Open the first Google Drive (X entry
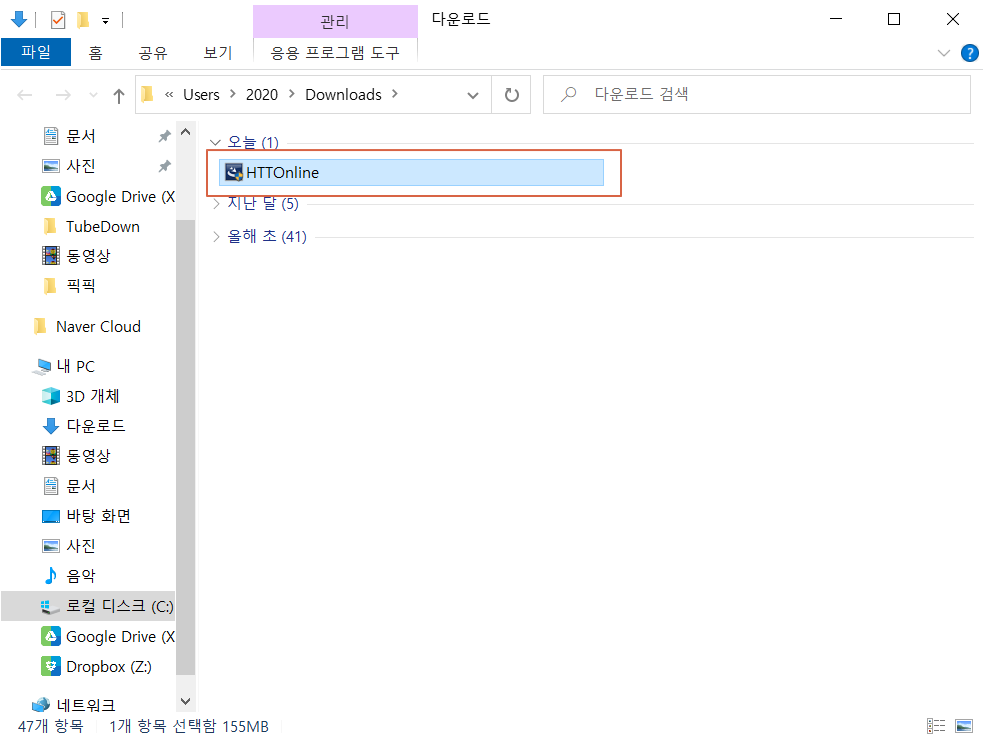 (107, 196)
